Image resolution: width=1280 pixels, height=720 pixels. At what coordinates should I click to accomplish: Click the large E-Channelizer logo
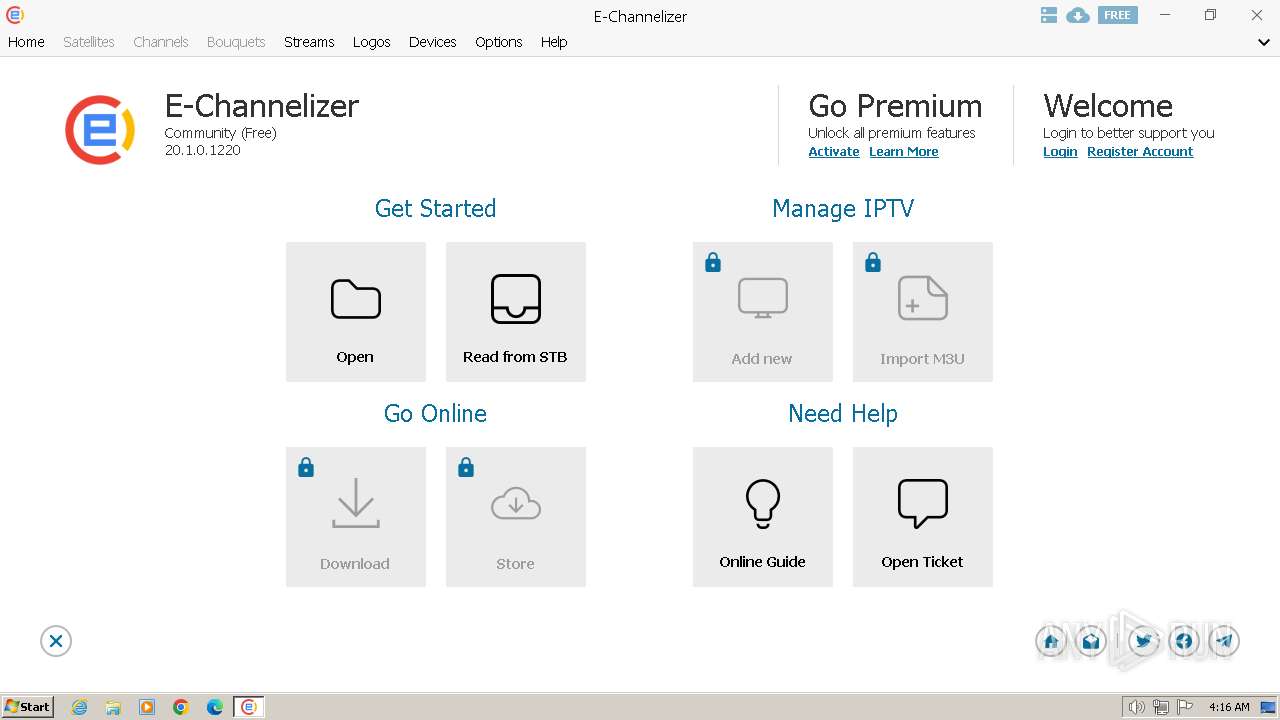[100, 130]
